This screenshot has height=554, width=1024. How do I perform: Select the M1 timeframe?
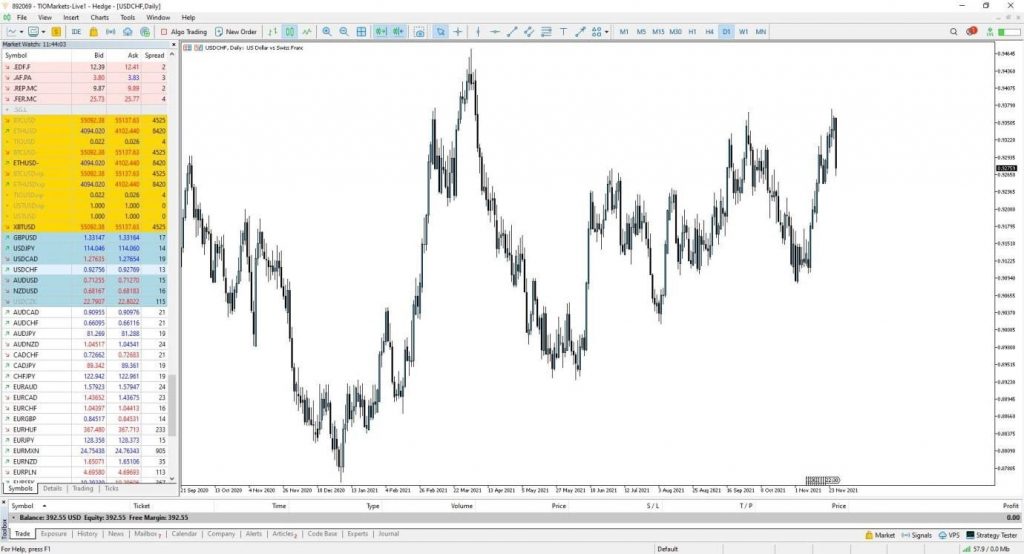tap(624, 31)
